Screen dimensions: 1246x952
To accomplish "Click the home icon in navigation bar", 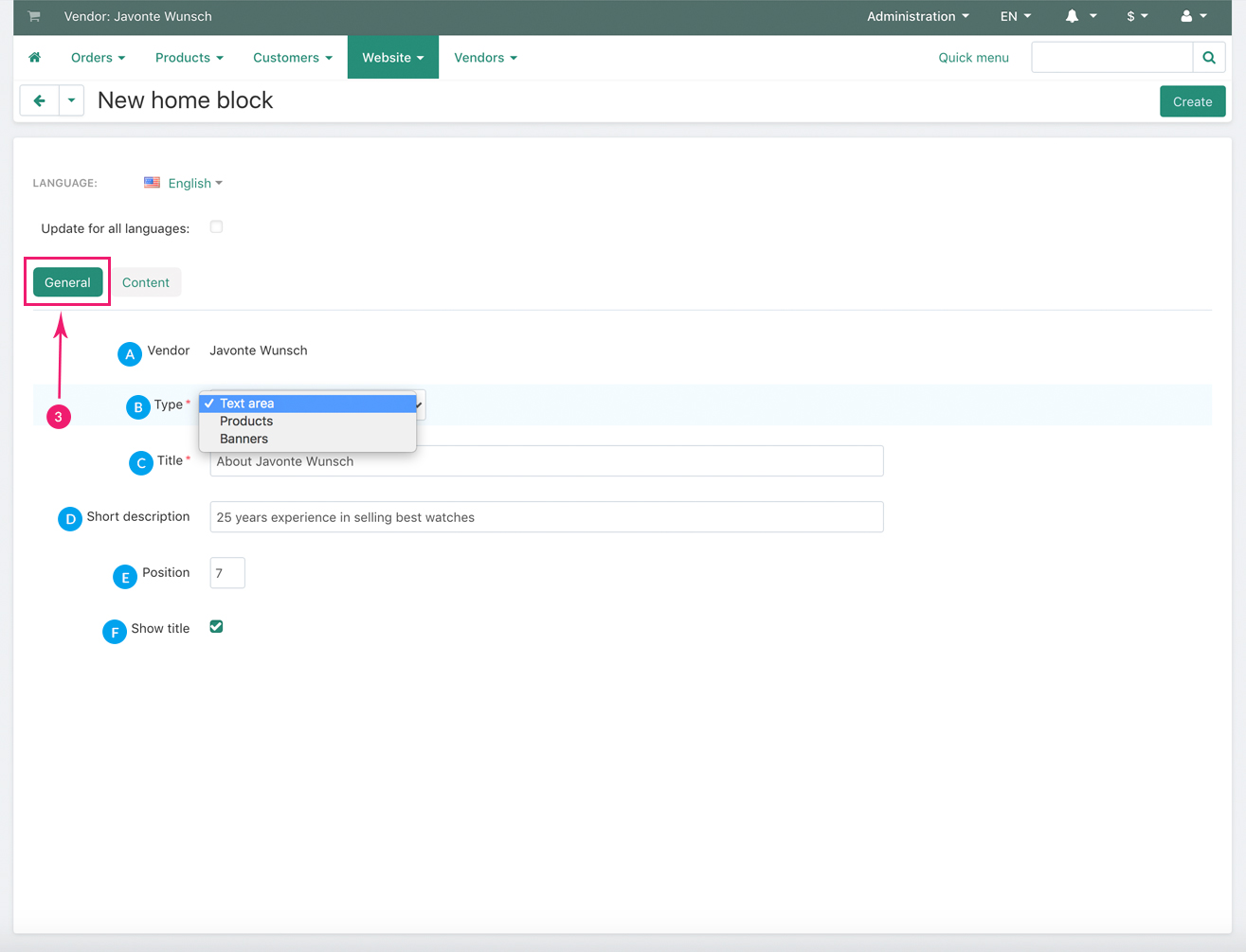I will pyautogui.click(x=35, y=58).
